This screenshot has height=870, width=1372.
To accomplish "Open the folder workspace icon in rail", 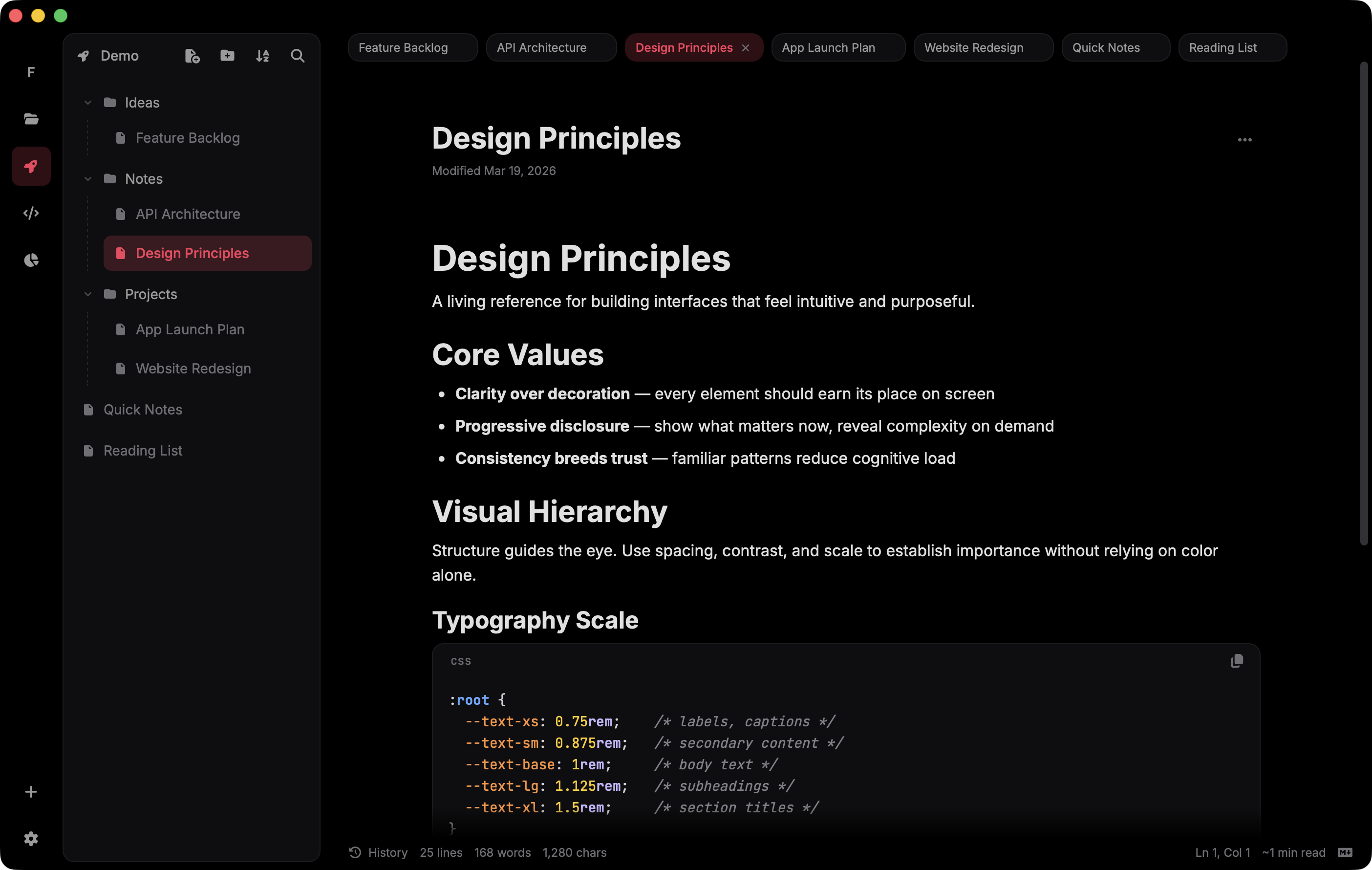I will click(31, 119).
